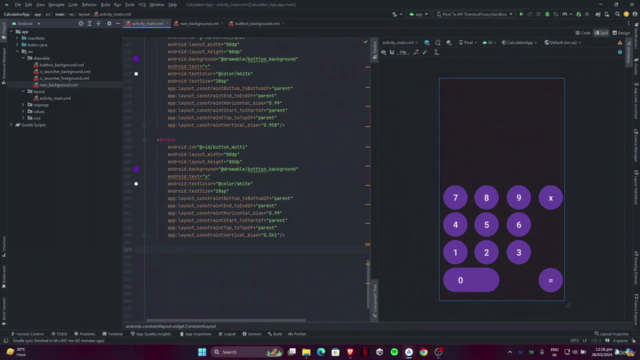Expand the Gradle Scripts node
640x360 pixels.
pyautogui.click(x=11, y=125)
